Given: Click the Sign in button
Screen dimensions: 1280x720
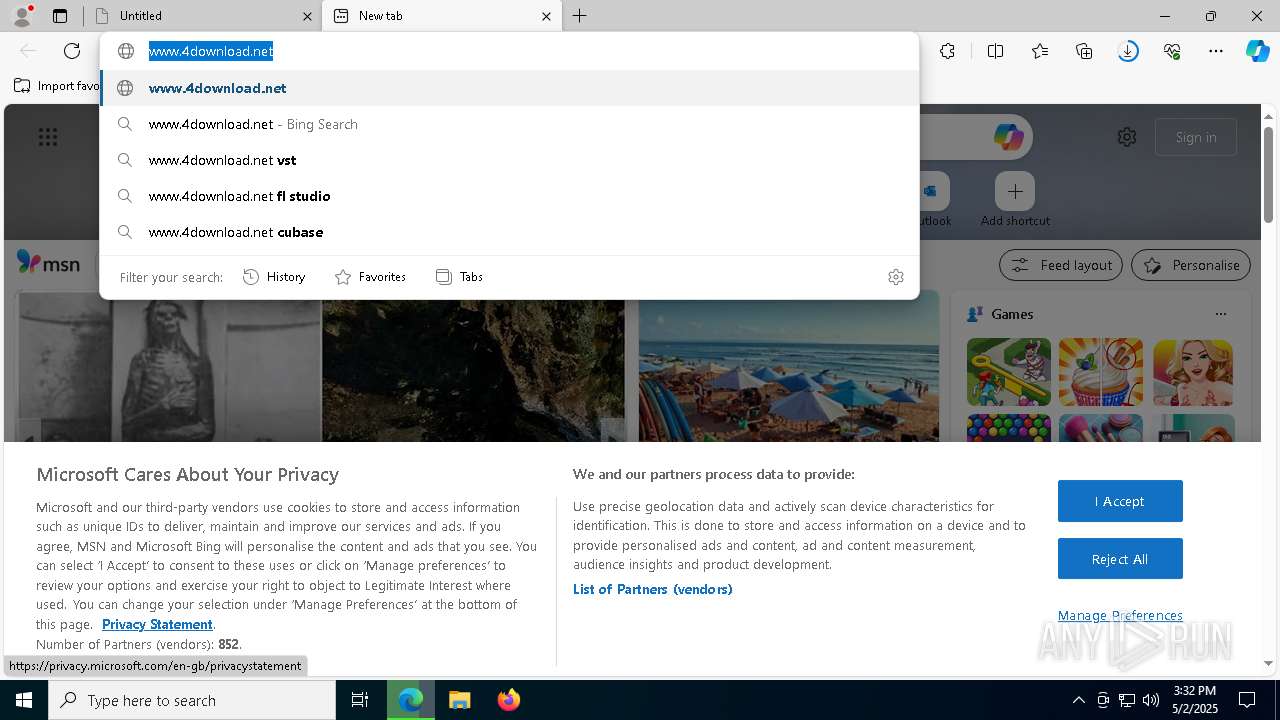Looking at the screenshot, I should (1196, 137).
